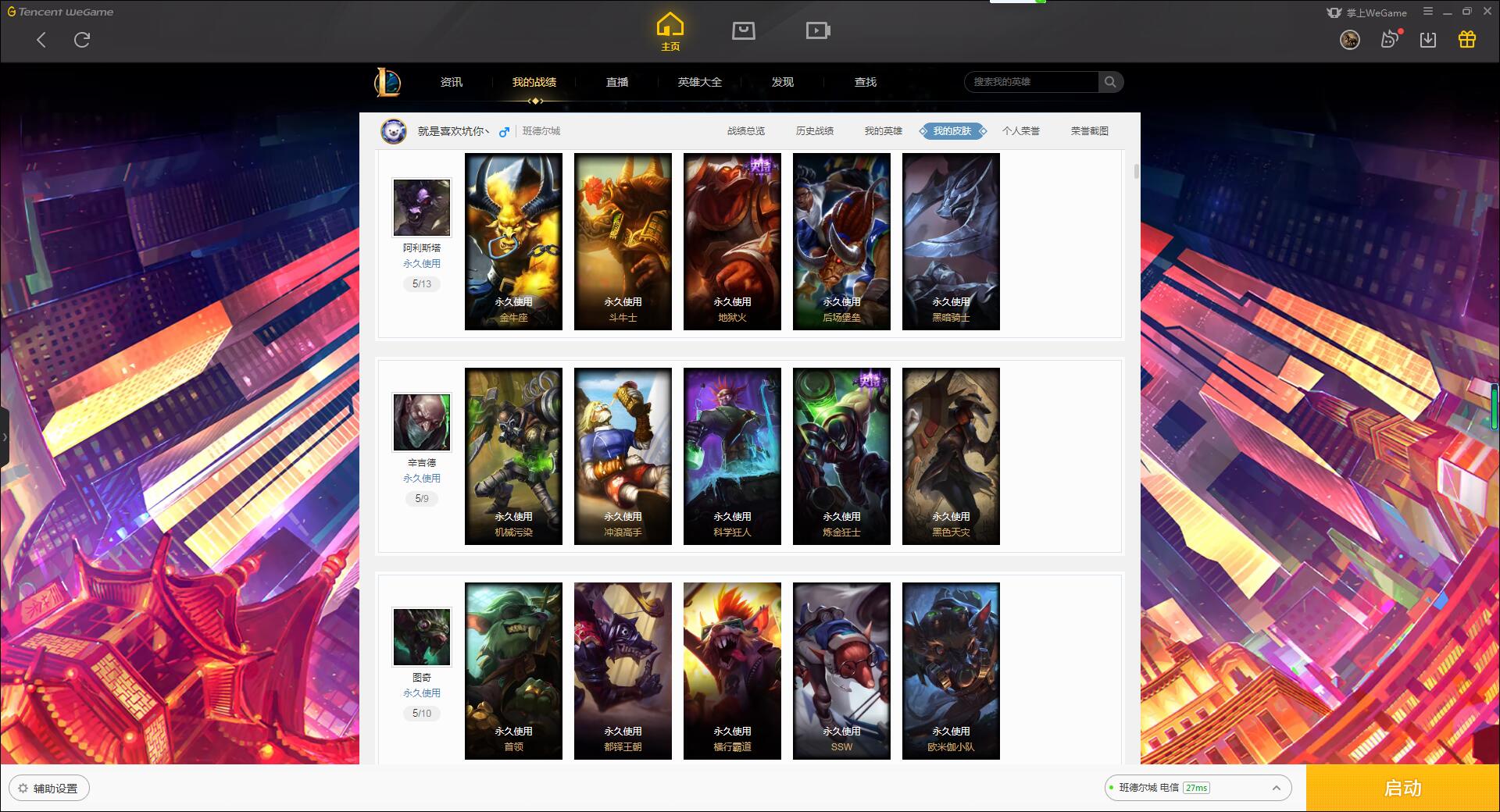
Task: Click the 5/10 skin count badge
Action: pyautogui.click(x=422, y=714)
